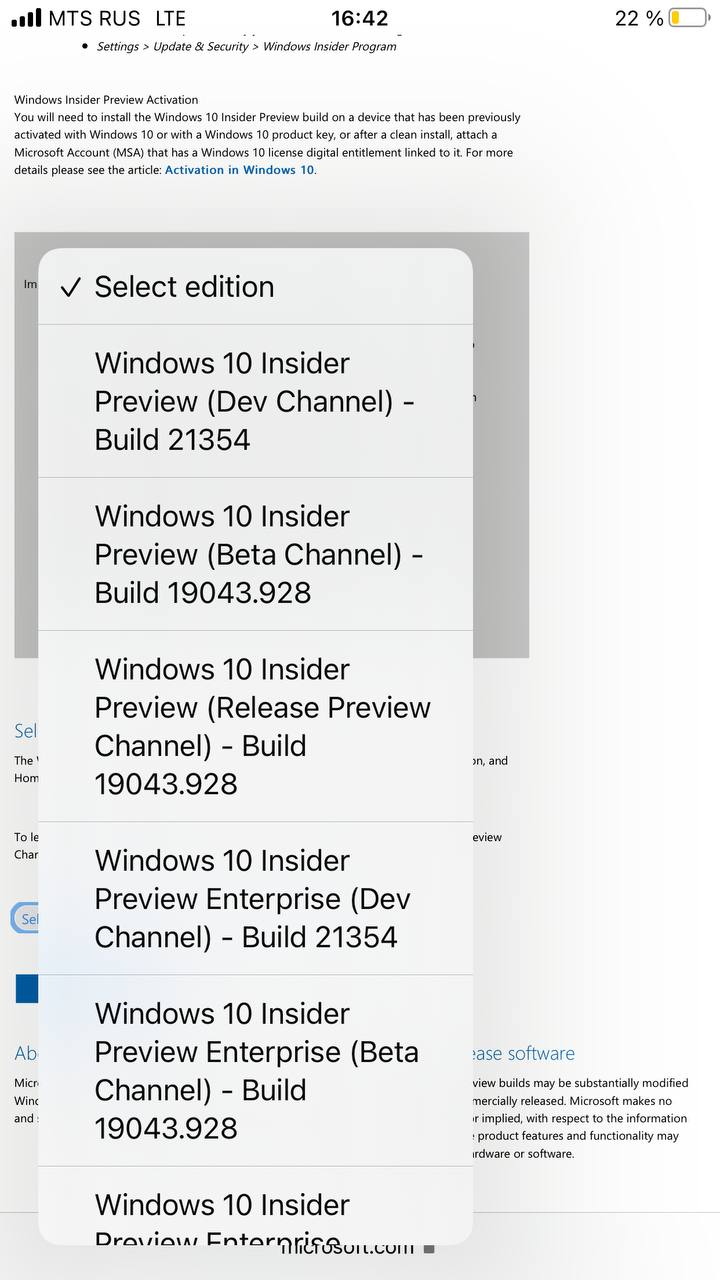This screenshot has width=720, height=1280.
Task: Tap the 'Windows Insider Preview Activation' heading
Action: click(x=106, y=100)
